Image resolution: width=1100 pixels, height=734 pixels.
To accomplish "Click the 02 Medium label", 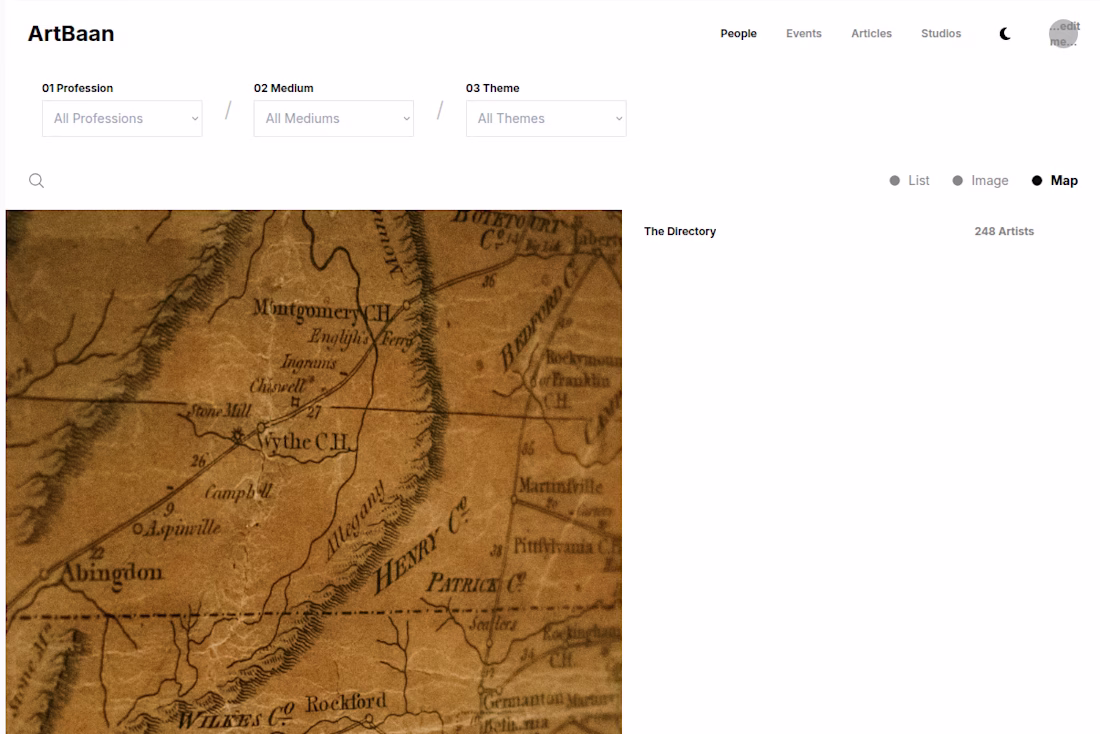I will pyautogui.click(x=283, y=88).
